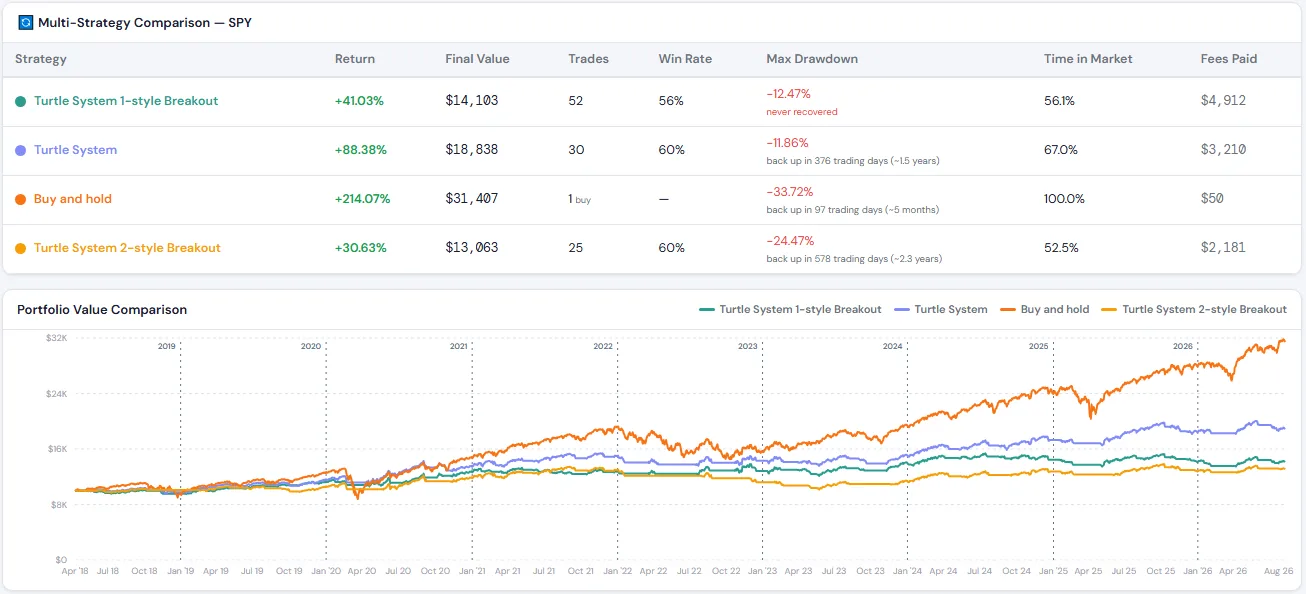Click the yellow dot beside Turtle System 2-style Breakout
This screenshot has height=594, width=1306.
point(21,249)
